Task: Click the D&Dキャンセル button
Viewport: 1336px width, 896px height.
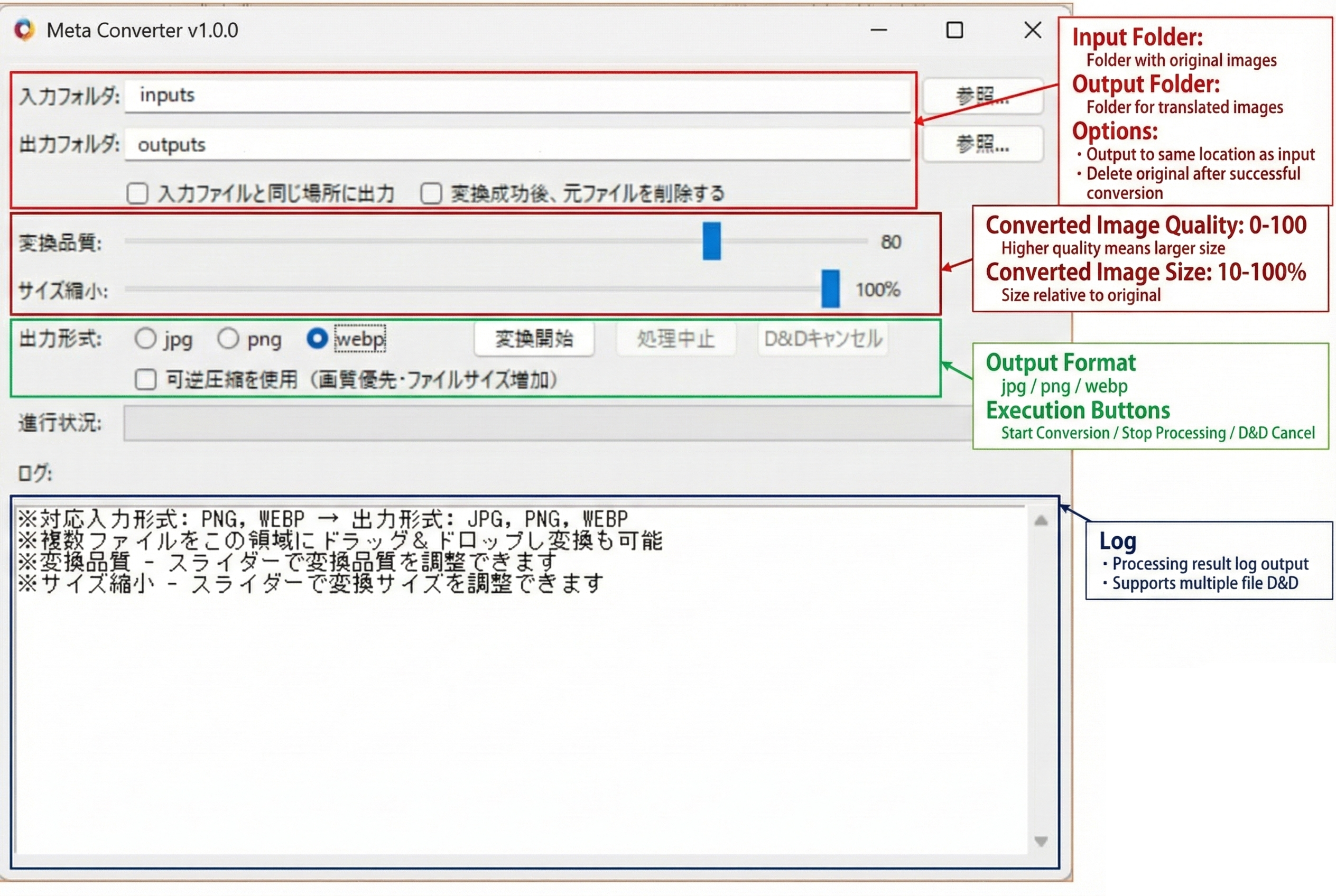Action: tap(823, 339)
